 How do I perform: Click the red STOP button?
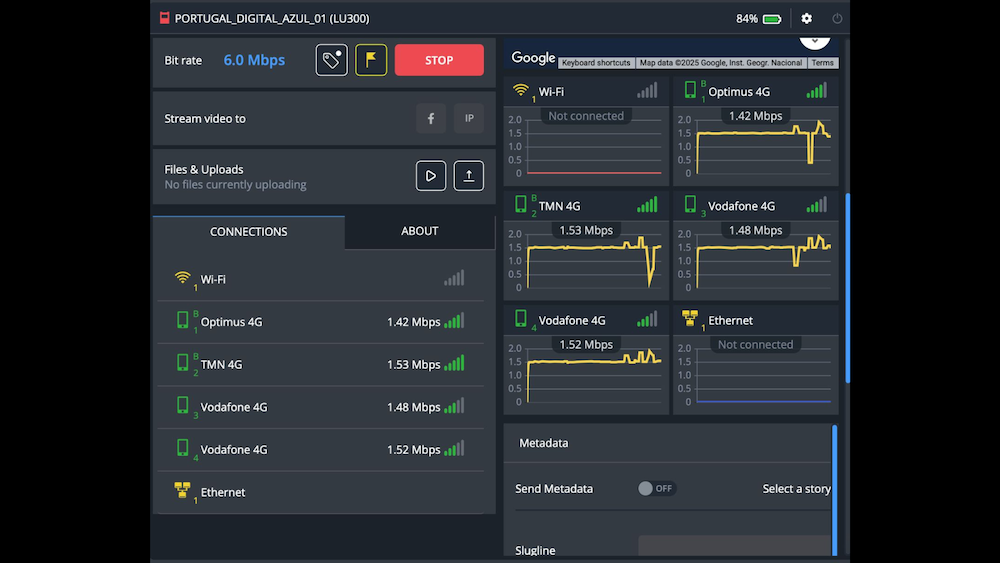[x=439, y=60]
